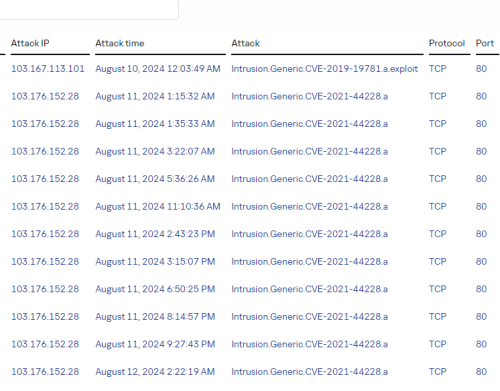
Task: Select TCP in the 3:22:07 AM row
Action: pyautogui.click(x=437, y=151)
